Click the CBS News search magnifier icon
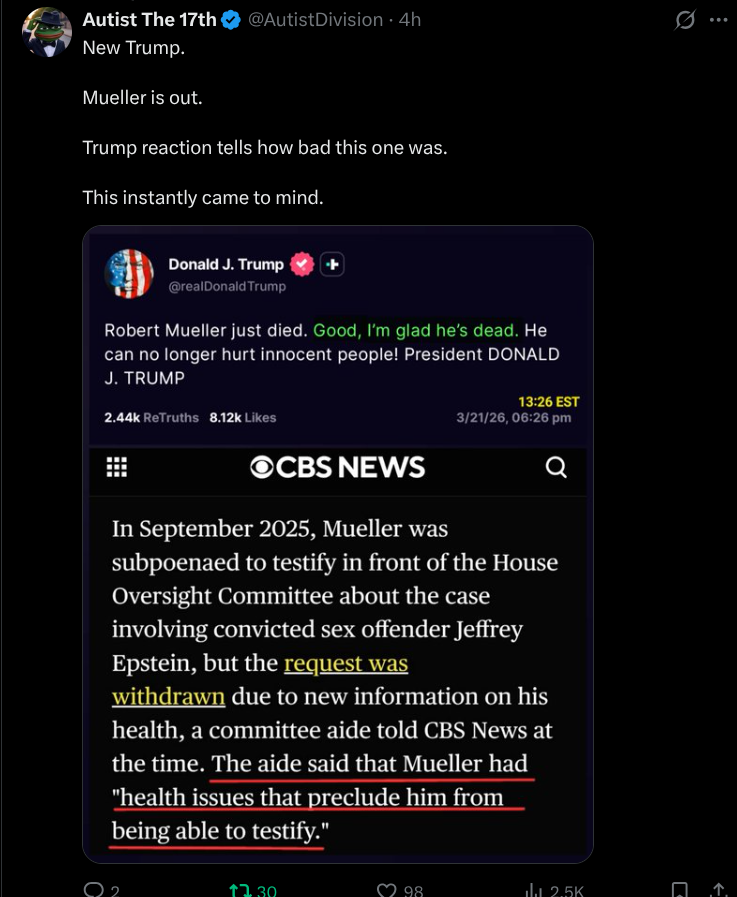The width and height of the screenshot is (737, 897). [x=556, y=467]
